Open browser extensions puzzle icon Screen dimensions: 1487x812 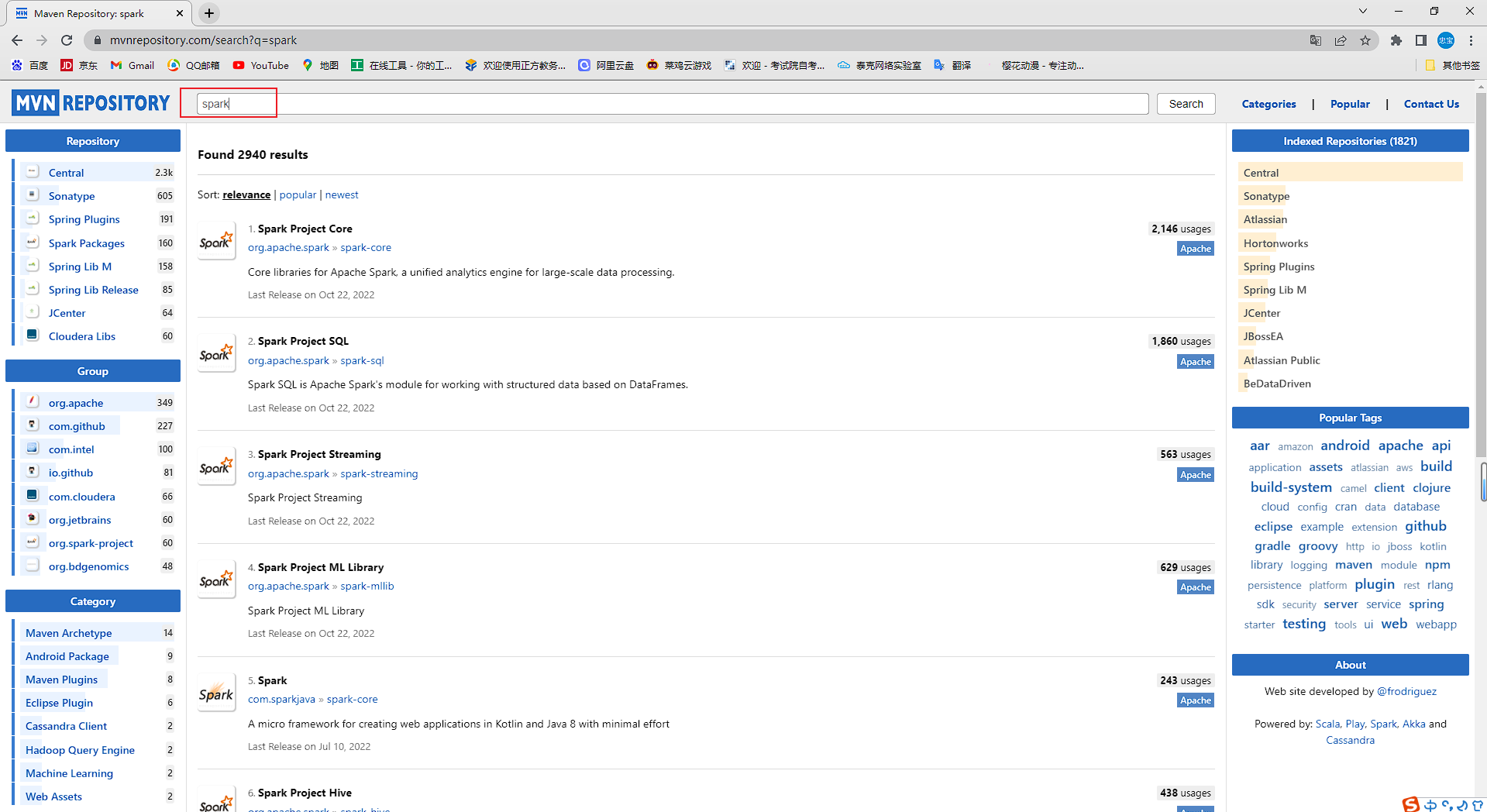tap(1396, 40)
